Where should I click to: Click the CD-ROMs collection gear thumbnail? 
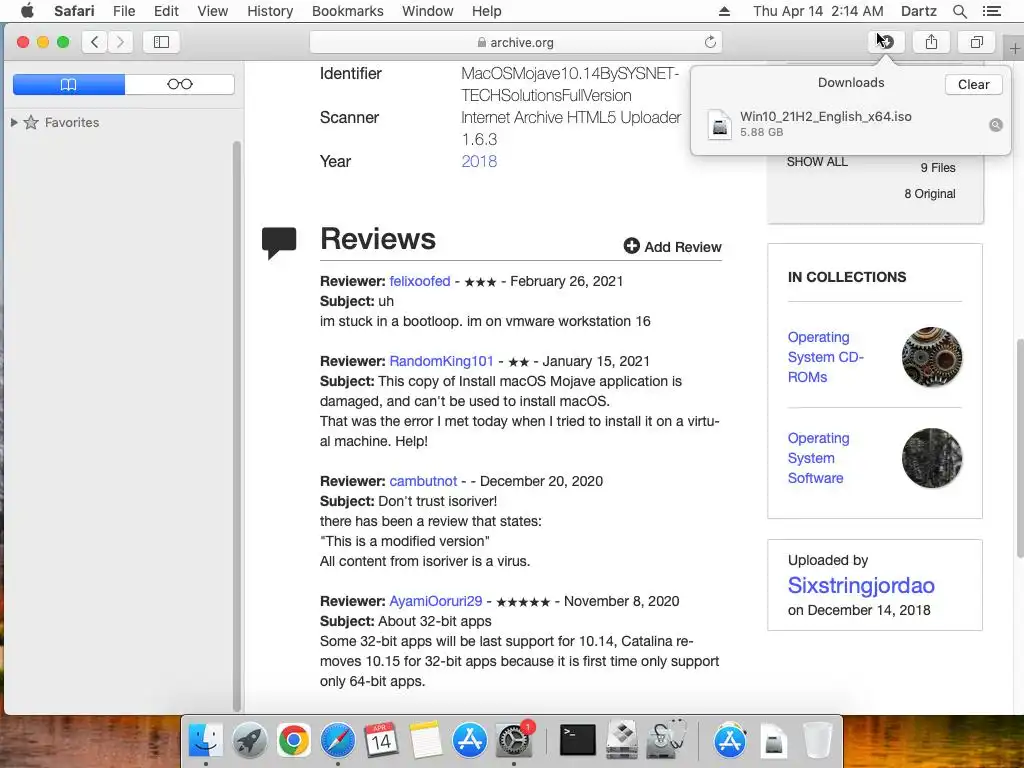click(932, 357)
